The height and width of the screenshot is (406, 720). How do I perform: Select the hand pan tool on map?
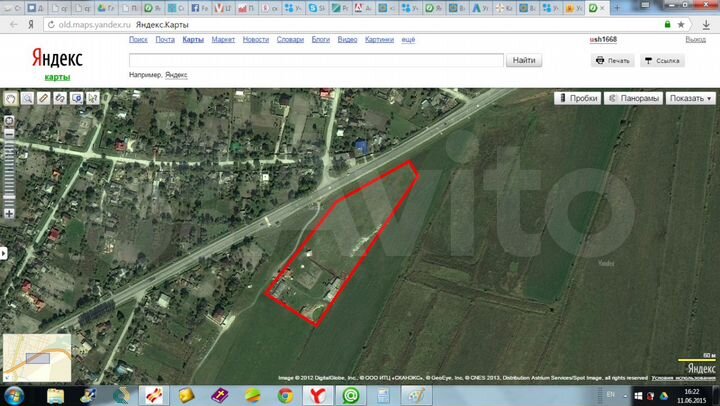pos(11,98)
